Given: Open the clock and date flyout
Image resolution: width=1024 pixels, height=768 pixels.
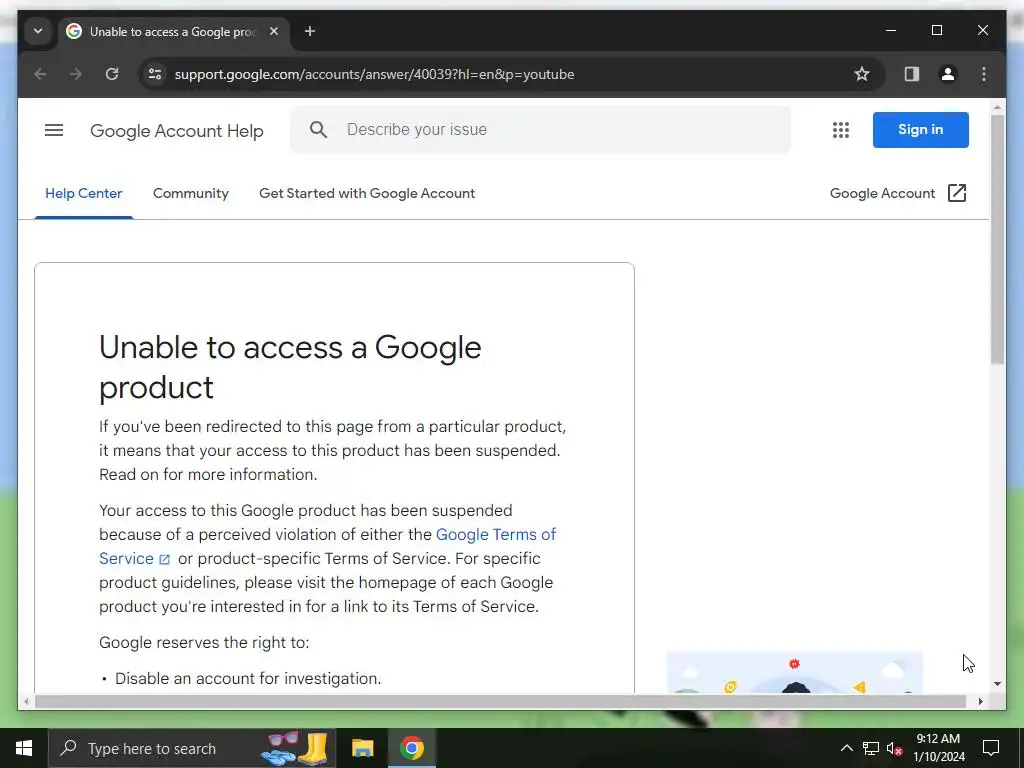Looking at the screenshot, I should tap(938, 748).
